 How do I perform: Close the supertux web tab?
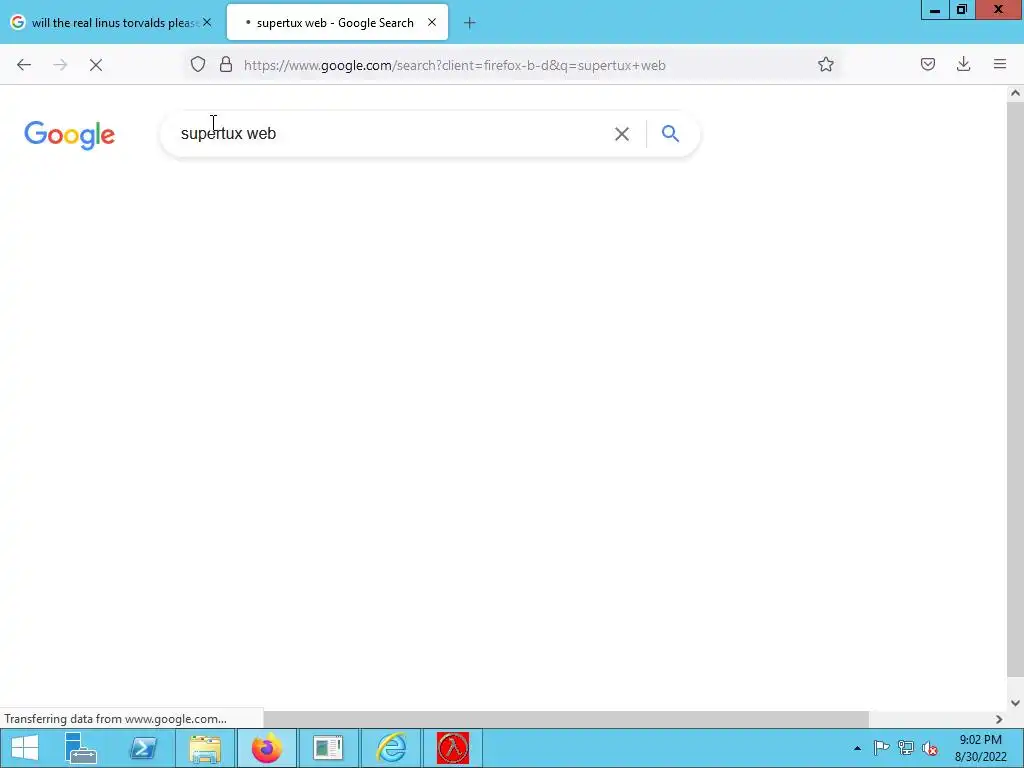(432, 22)
